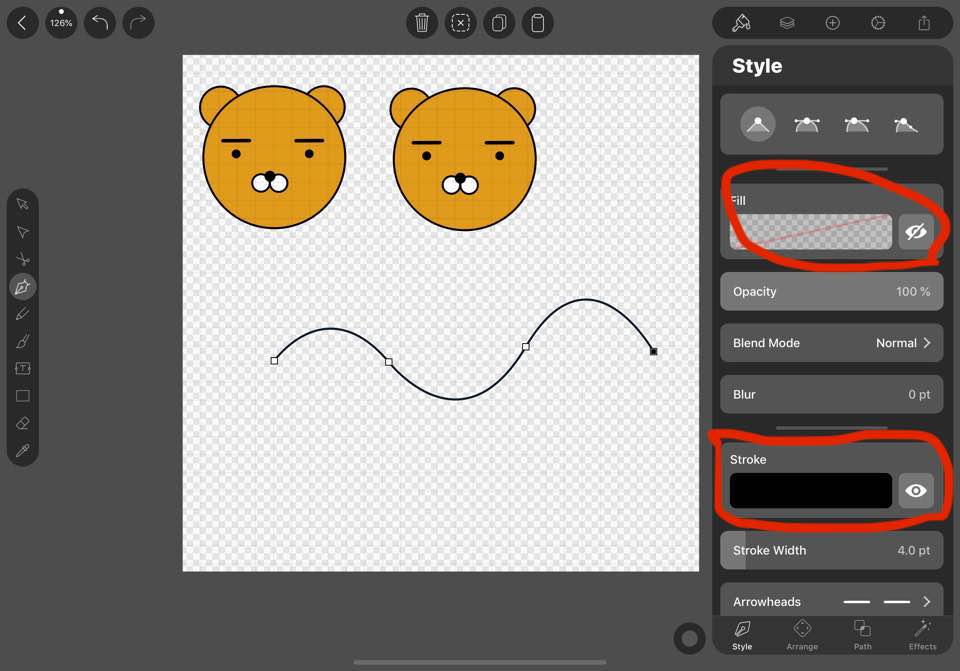
Task: Switch to the Effects tab
Action: [923, 635]
